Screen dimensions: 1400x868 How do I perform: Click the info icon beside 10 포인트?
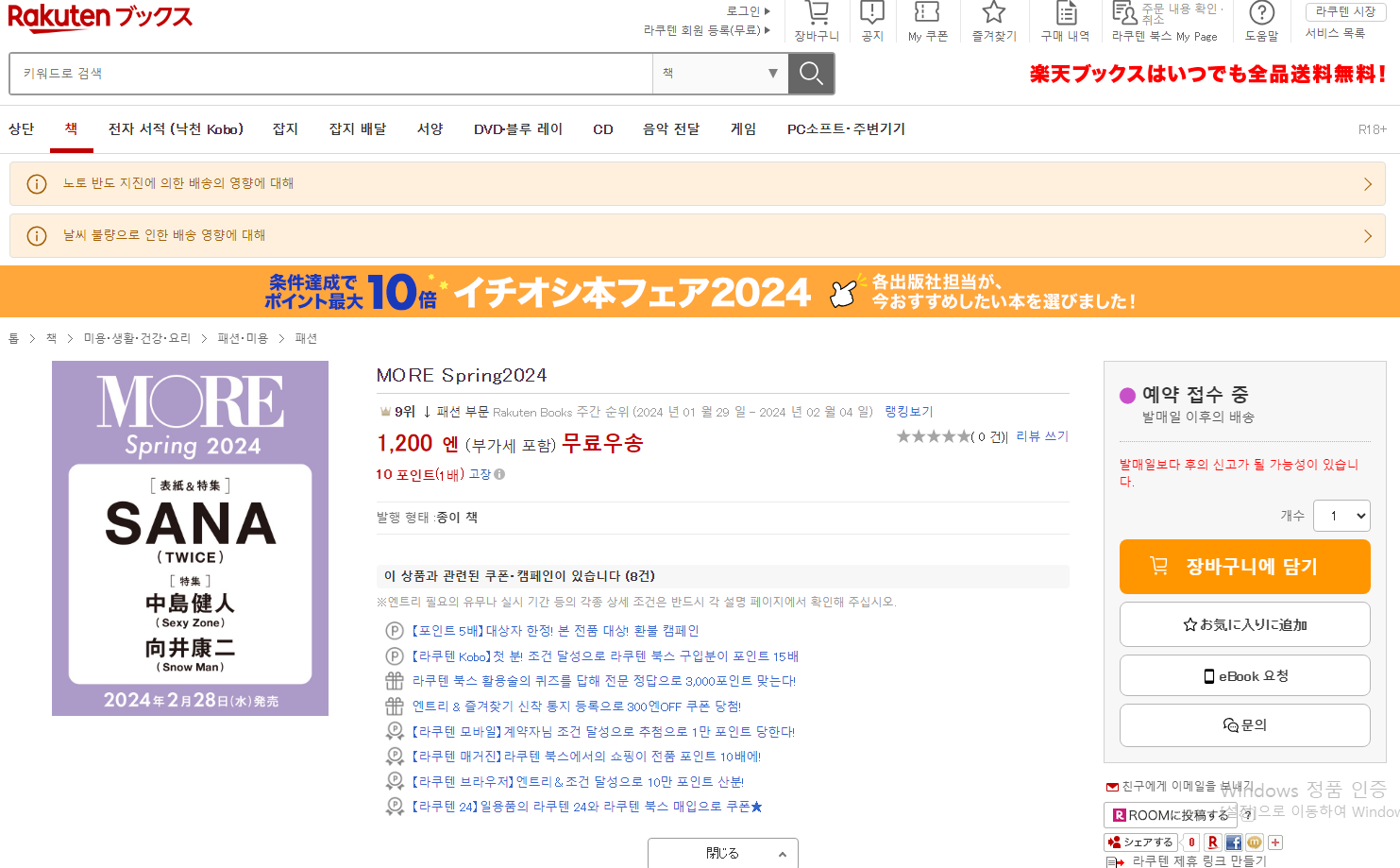499,475
